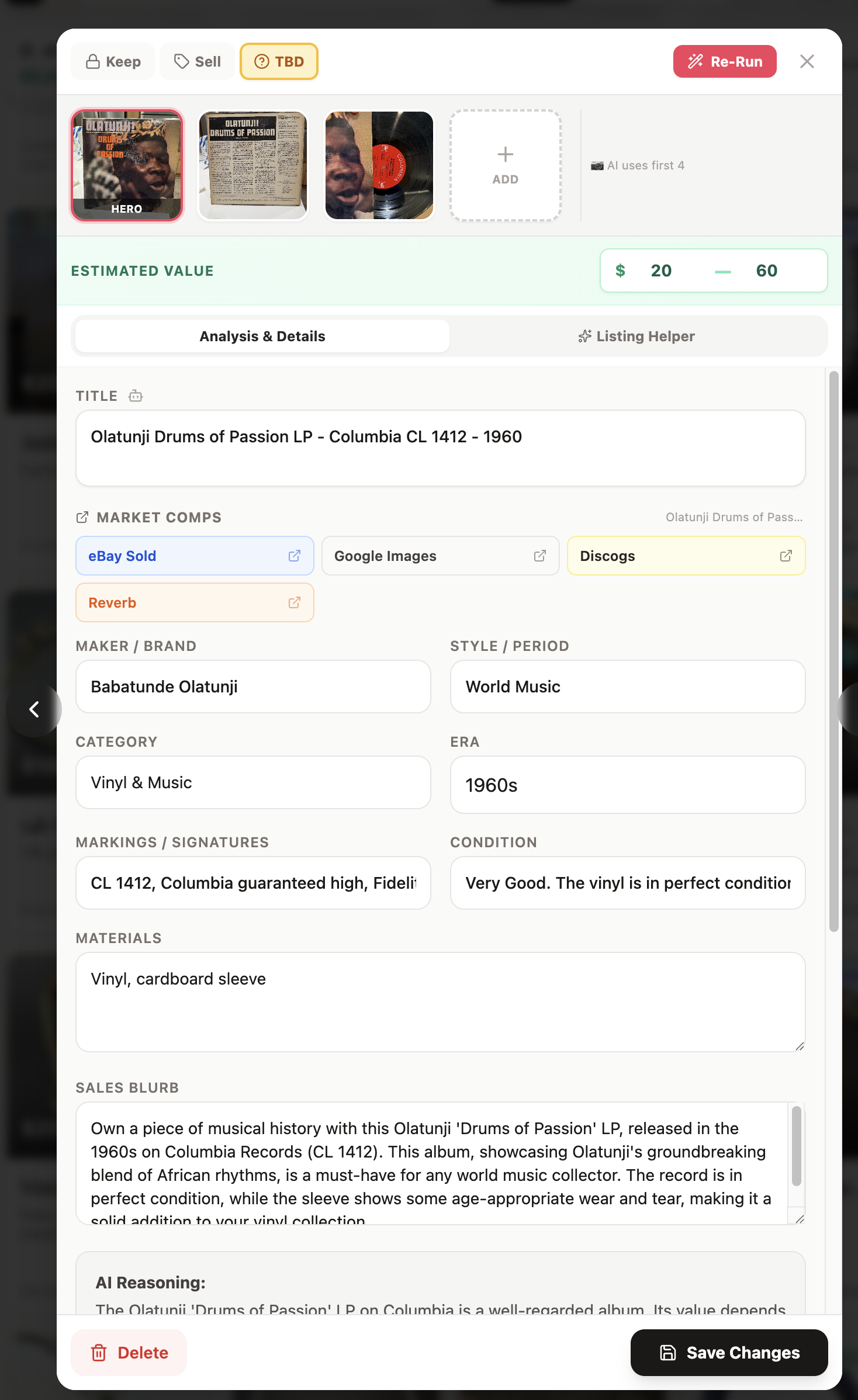Click Save Changes
This screenshot has width=858, height=1400.
click(729, 1353)
